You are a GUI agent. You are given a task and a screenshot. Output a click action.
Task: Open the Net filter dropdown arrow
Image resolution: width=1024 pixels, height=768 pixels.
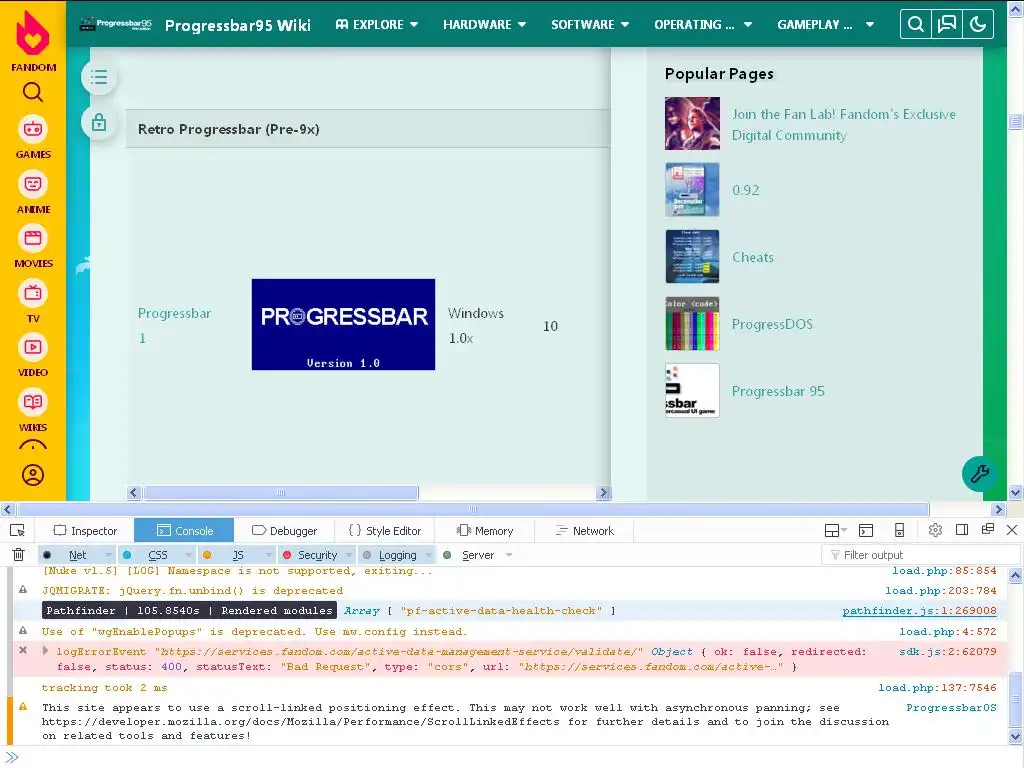click(108, 554)
